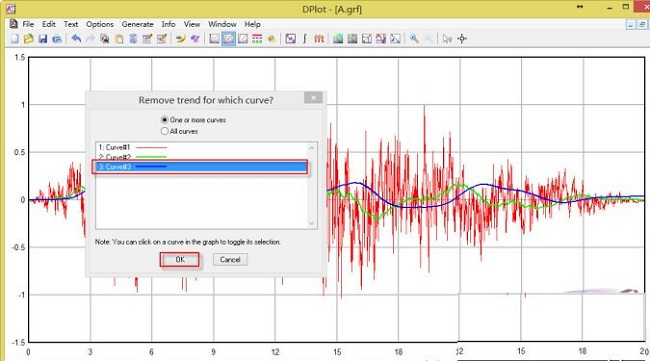Click the greyed Zoom out magnifier icon
This screenshot has height=361, width=650.
(428, 39)
